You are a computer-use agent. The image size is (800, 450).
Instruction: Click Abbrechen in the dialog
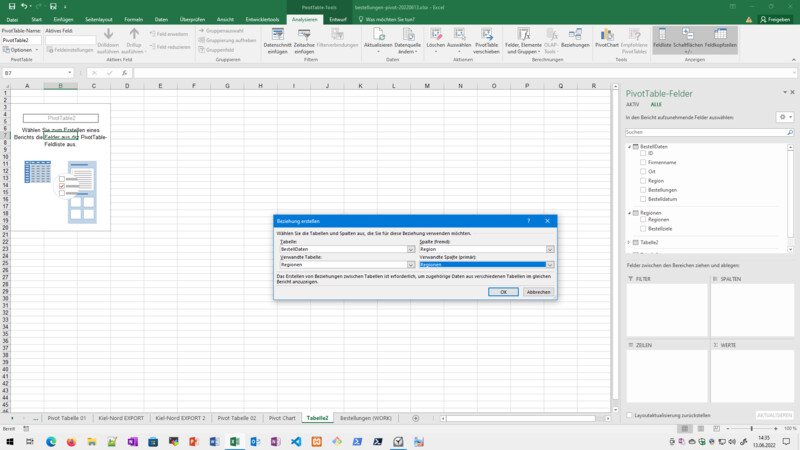pyautogui.click(x=538, y=292)
